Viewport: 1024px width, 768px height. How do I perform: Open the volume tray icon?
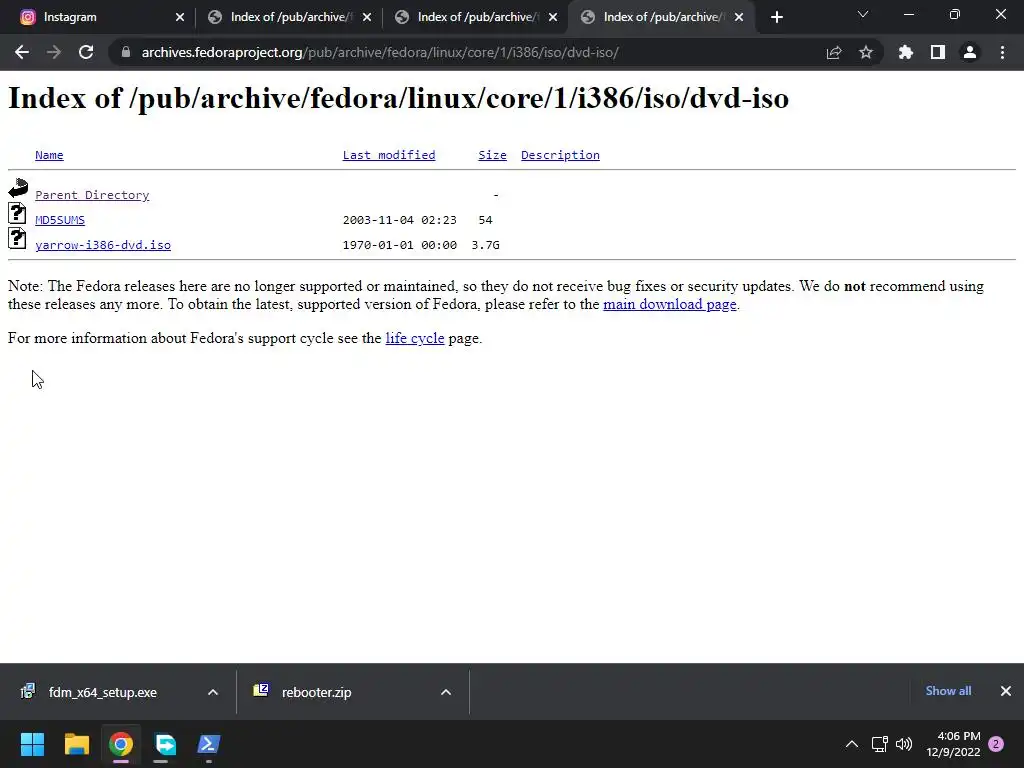pyautogui.click(x=904, y=744)
